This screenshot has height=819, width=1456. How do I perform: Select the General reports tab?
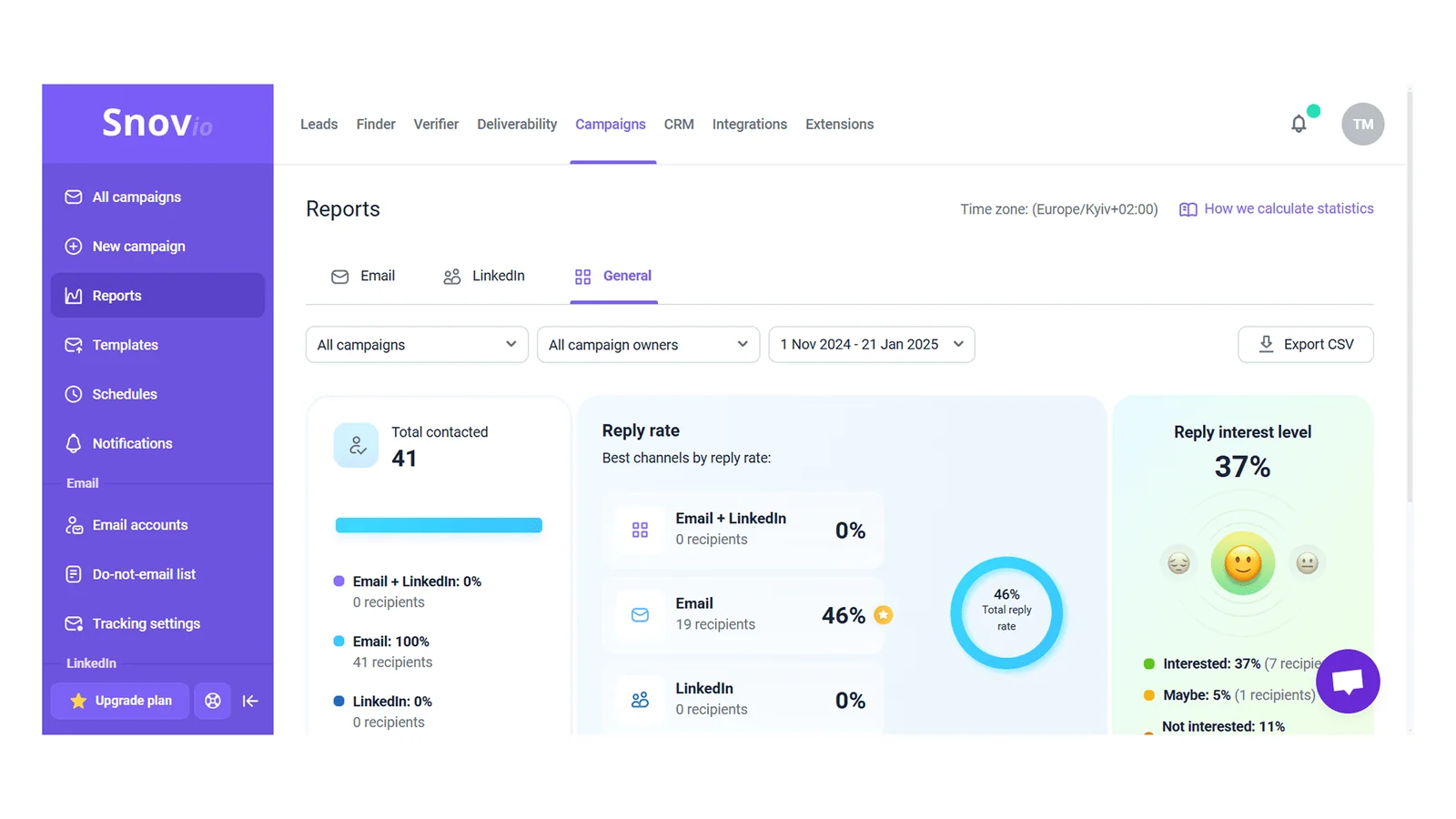[x=613, y=276]
